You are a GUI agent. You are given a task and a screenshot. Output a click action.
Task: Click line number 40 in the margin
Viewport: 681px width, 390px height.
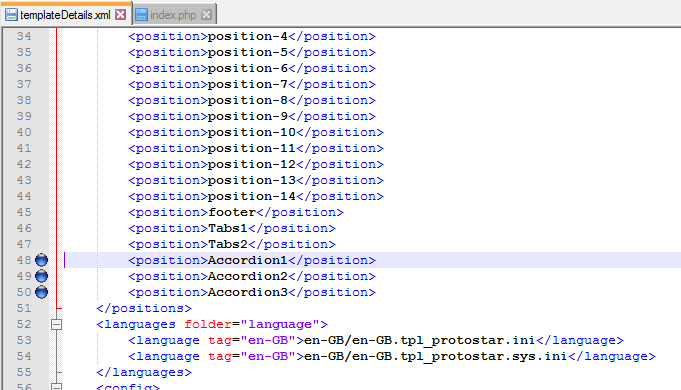pyautogui.click(x=24, y=132)
